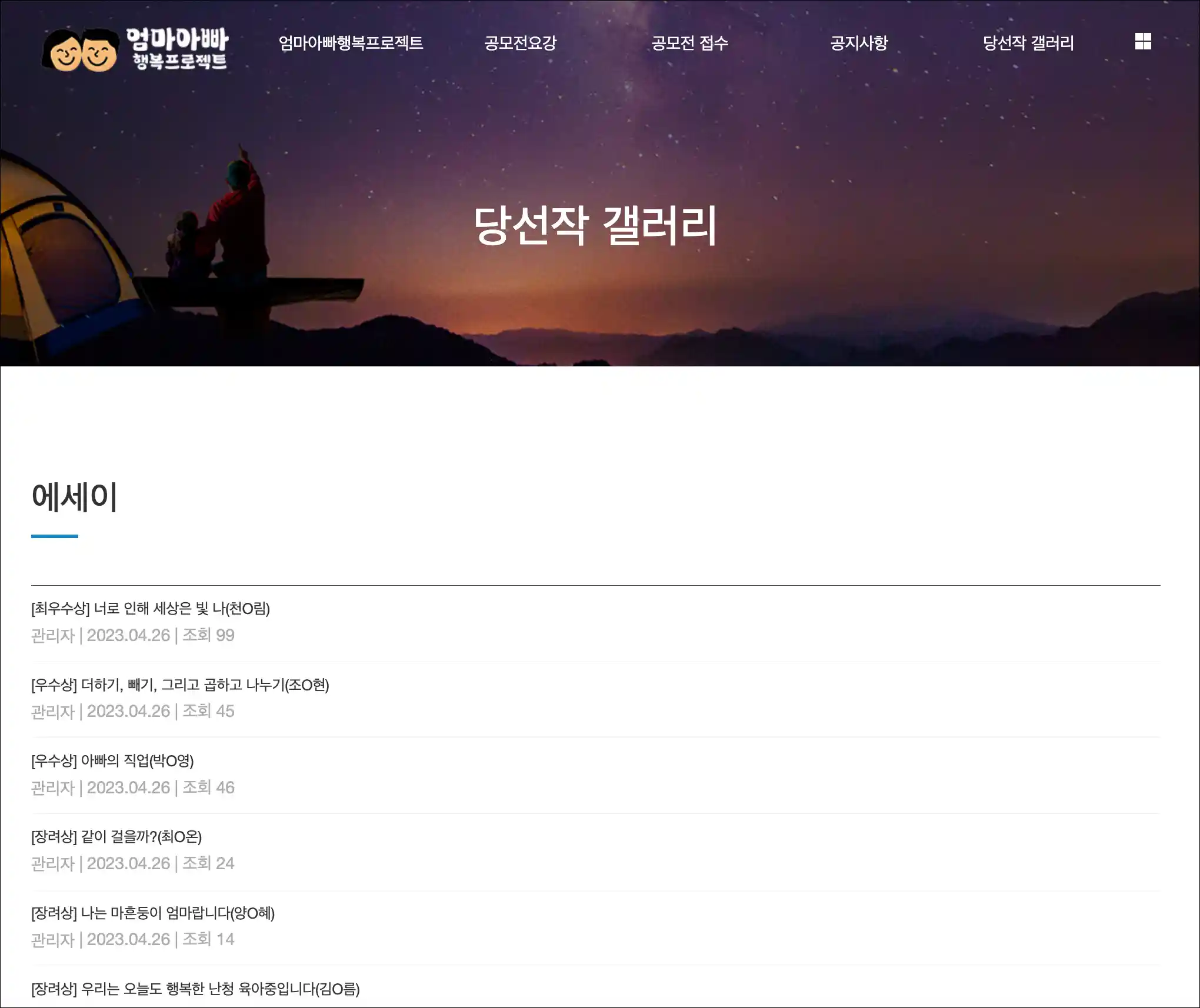The image size is (1200, 1008).
Task: Open the grid sitemap menu icon
Action: [x=1143, y=41]
